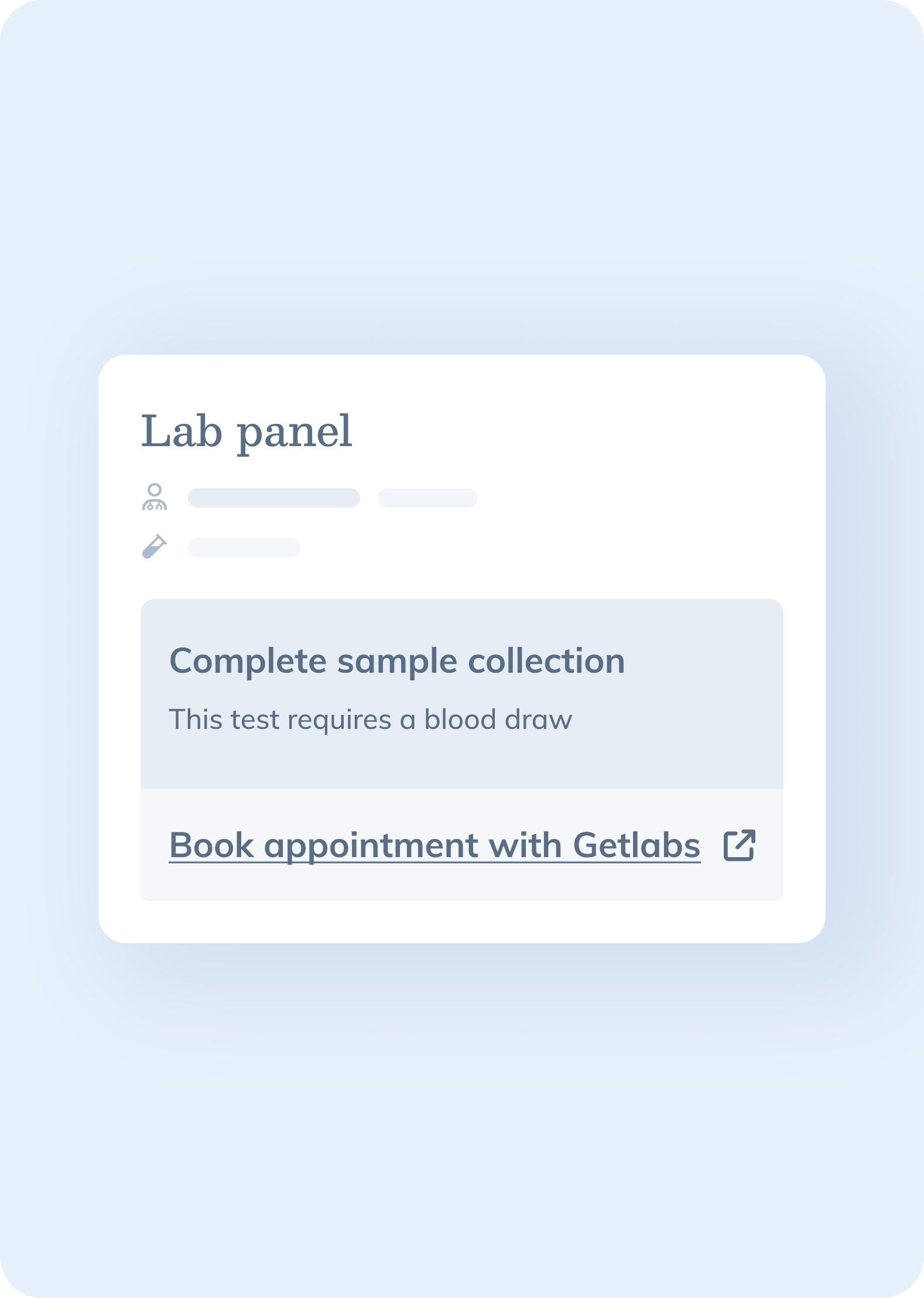
Task: Click the word sample in the heading
Action: (x=398, y=663)
